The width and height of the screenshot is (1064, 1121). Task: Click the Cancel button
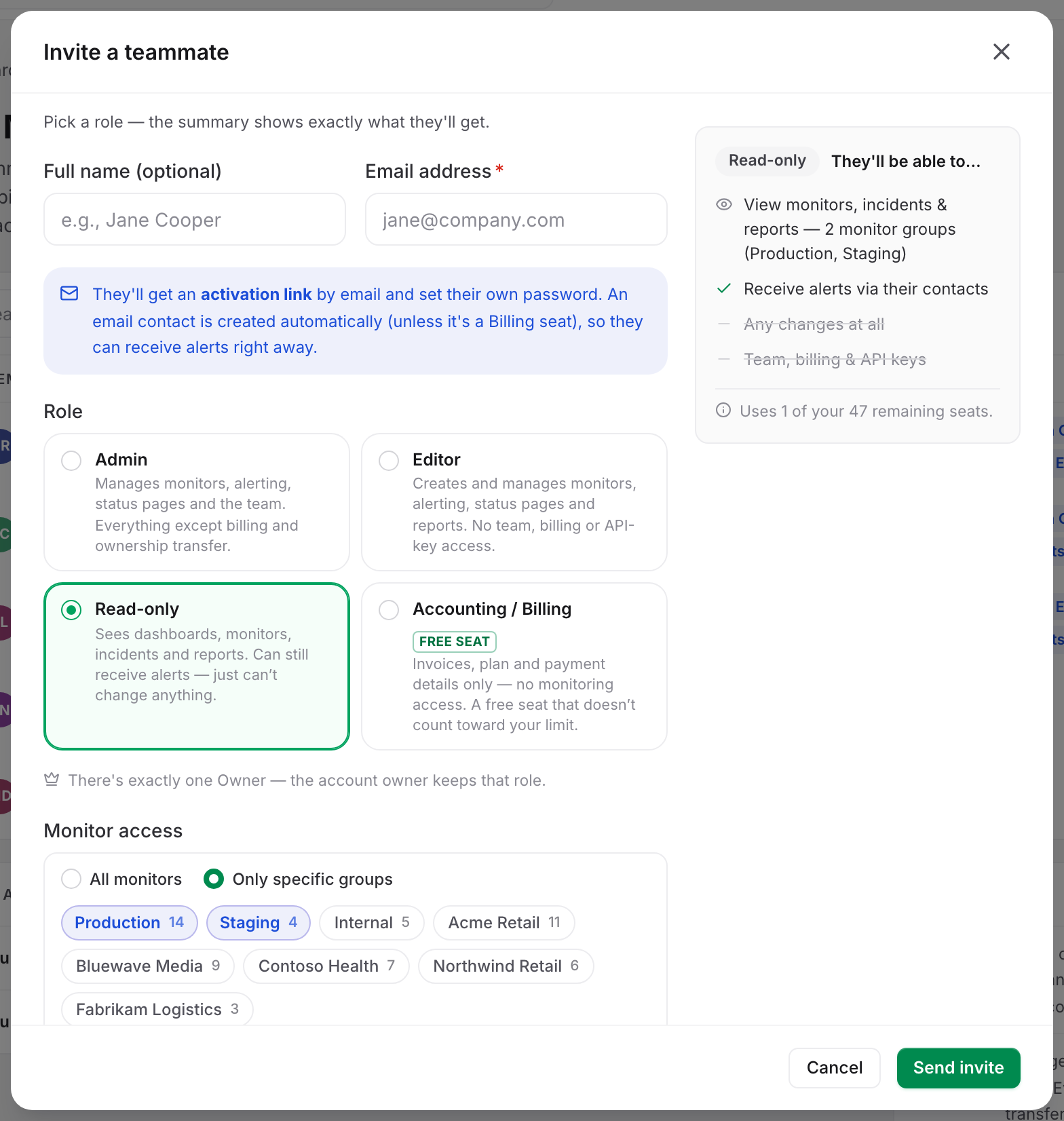tap(835, 1068)
